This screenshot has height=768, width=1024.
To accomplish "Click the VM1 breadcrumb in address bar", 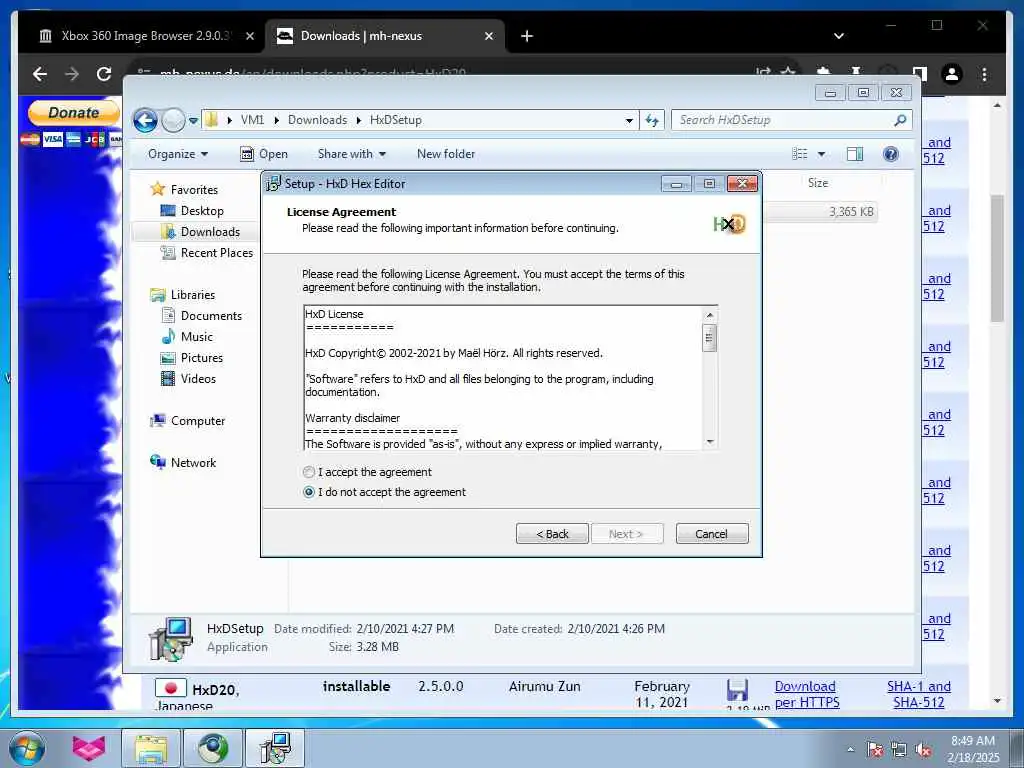I will click(252, 120).
